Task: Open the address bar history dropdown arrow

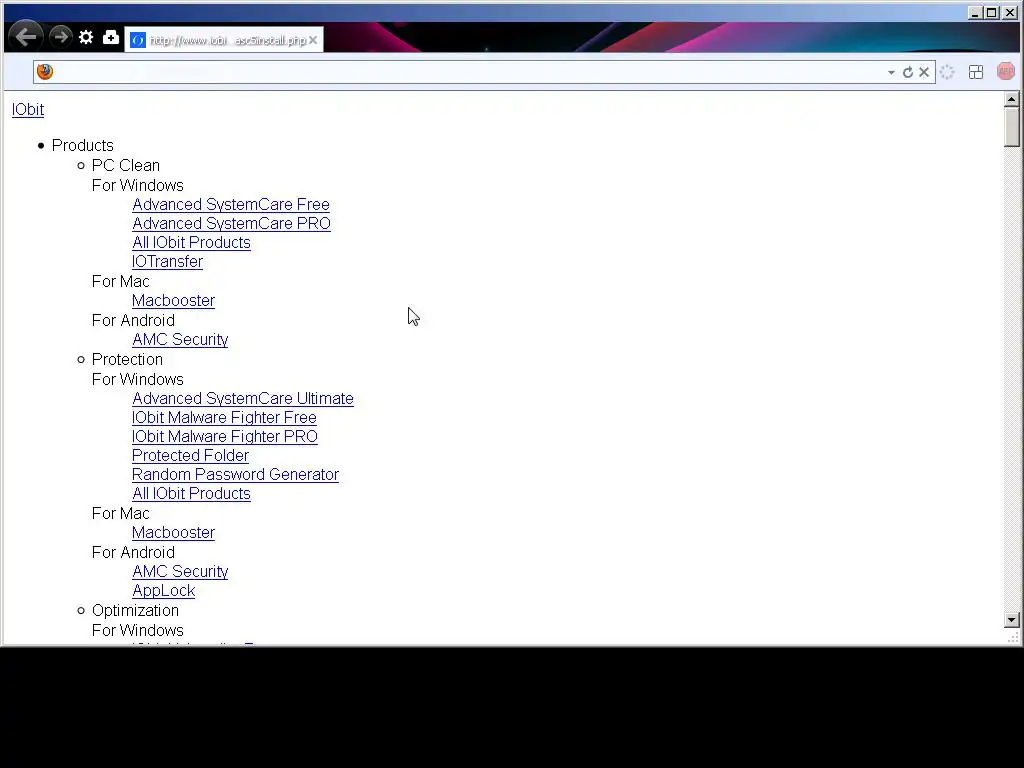Action: [891, 72]
